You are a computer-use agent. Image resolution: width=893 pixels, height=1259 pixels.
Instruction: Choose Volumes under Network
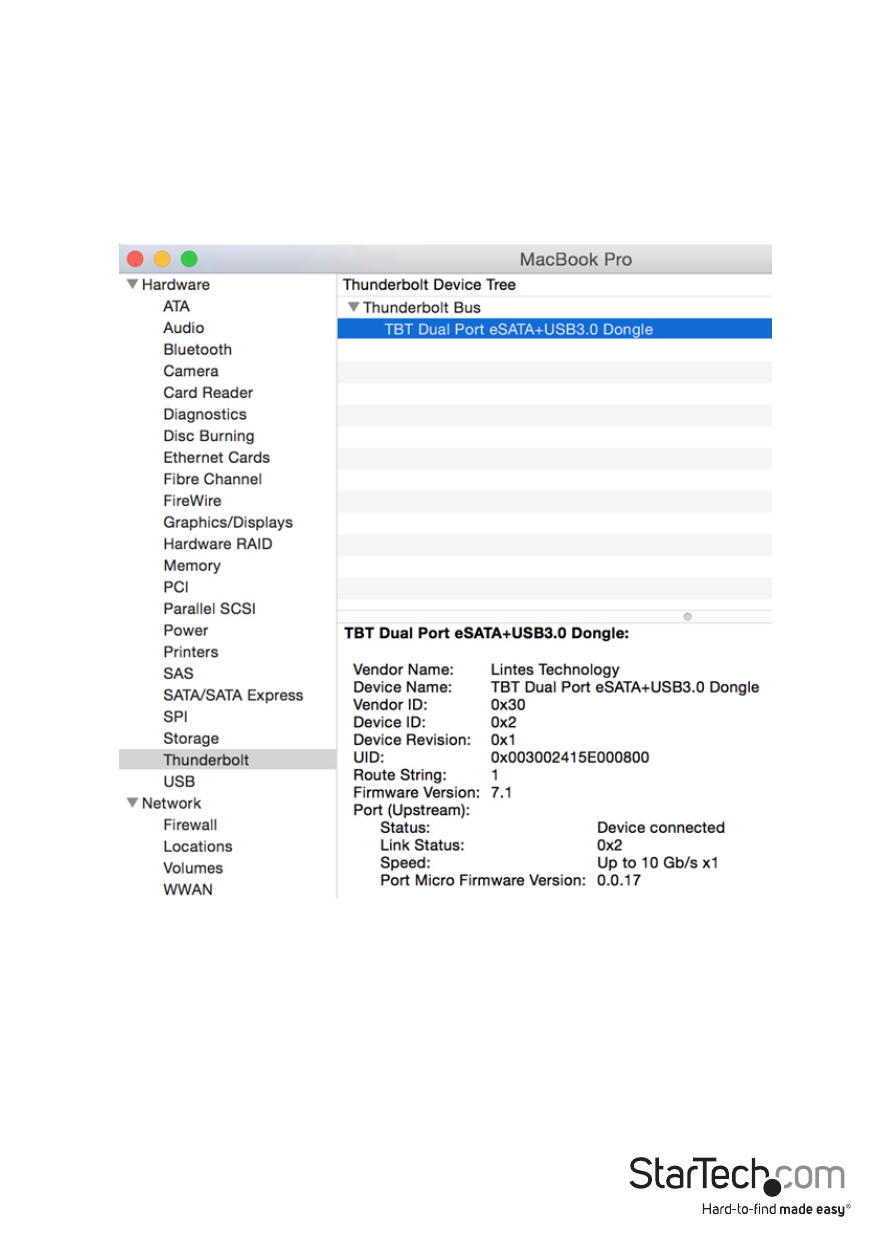193,868
